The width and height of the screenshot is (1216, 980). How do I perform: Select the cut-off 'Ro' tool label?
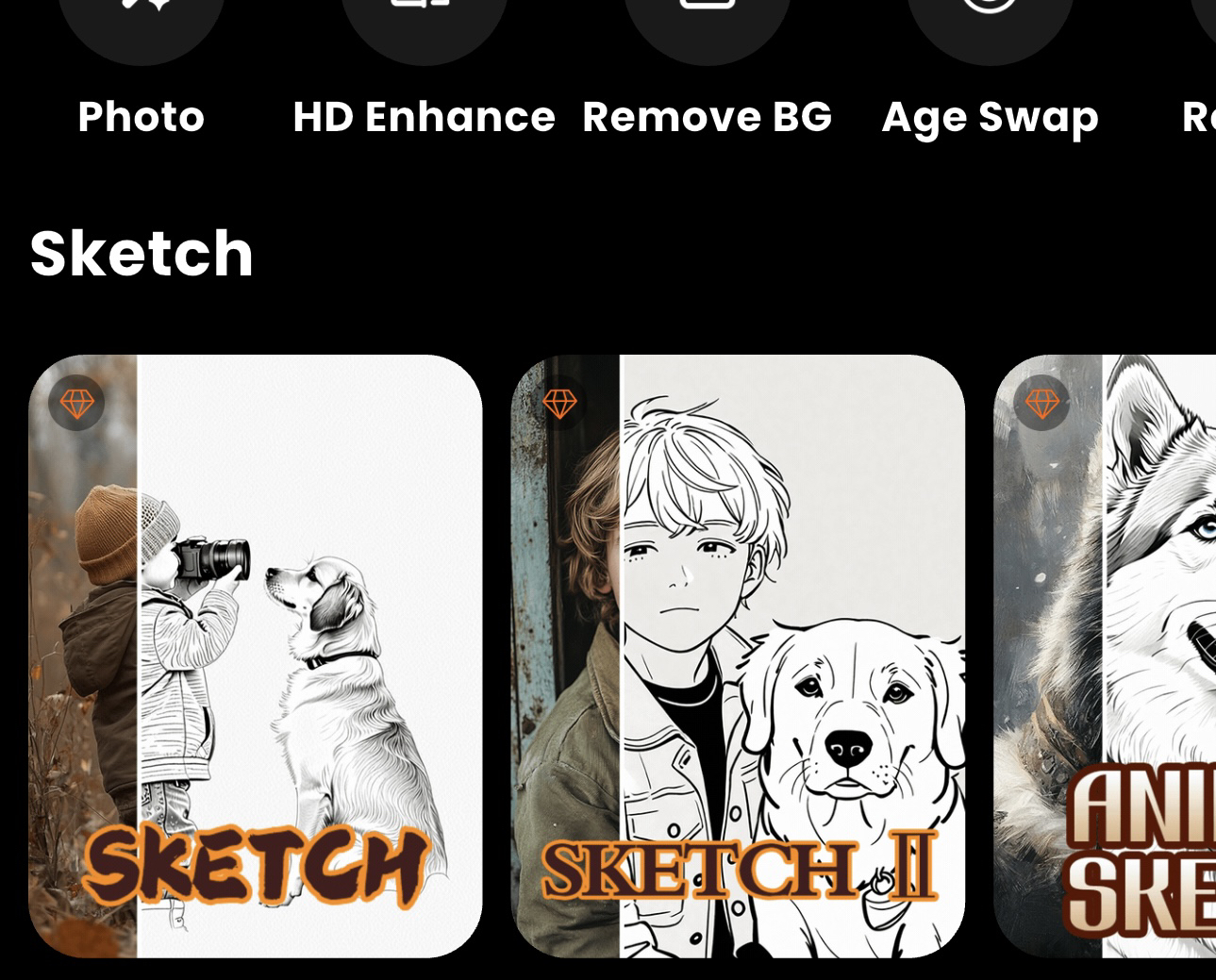point(1198,117)
